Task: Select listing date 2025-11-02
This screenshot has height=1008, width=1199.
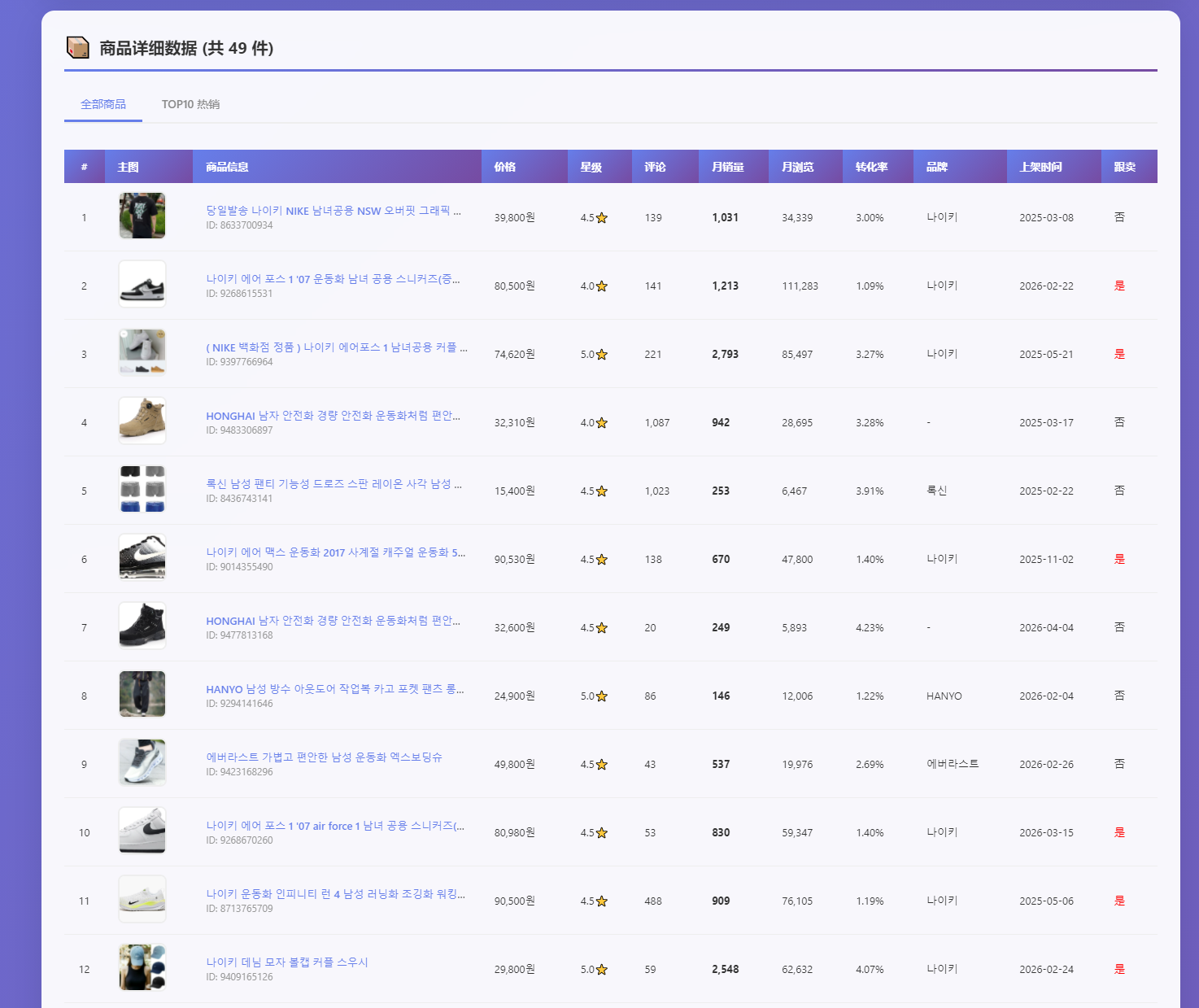Action: (1046, 560)
